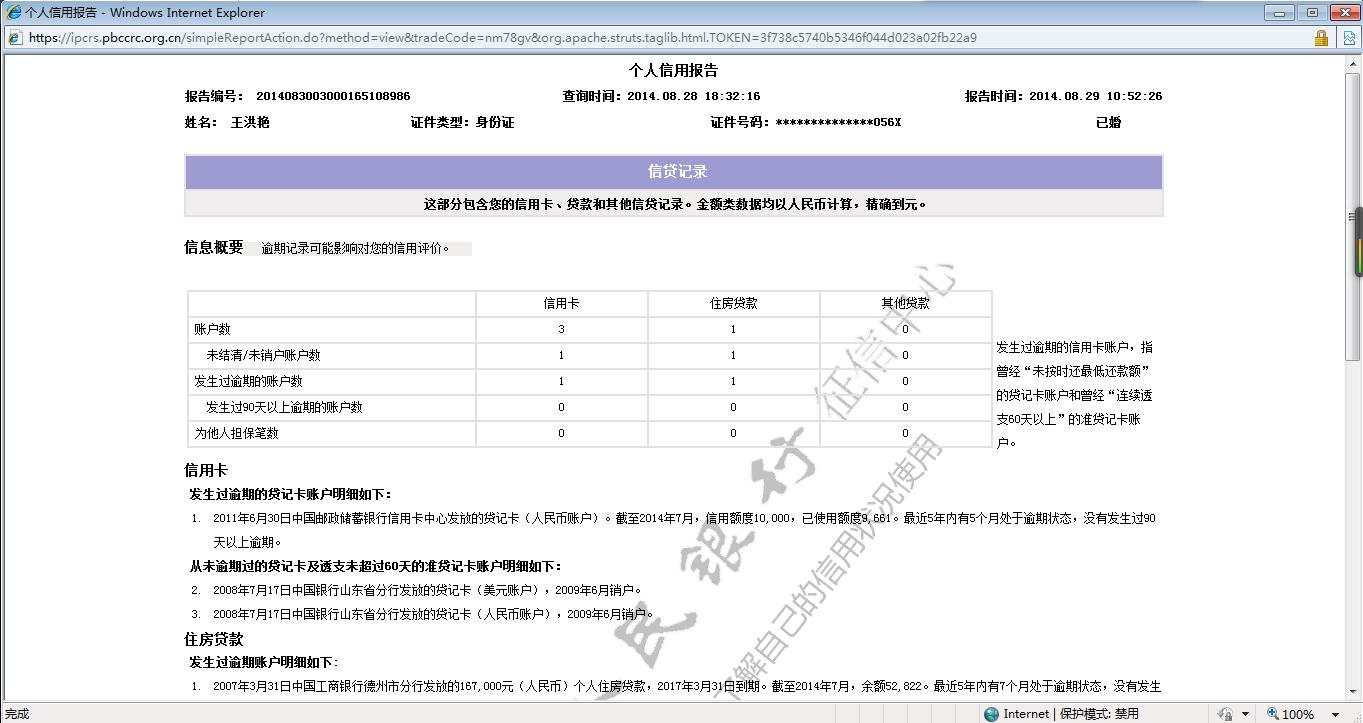Minimize the Internet Explorer window

(x=1279, y=13)
